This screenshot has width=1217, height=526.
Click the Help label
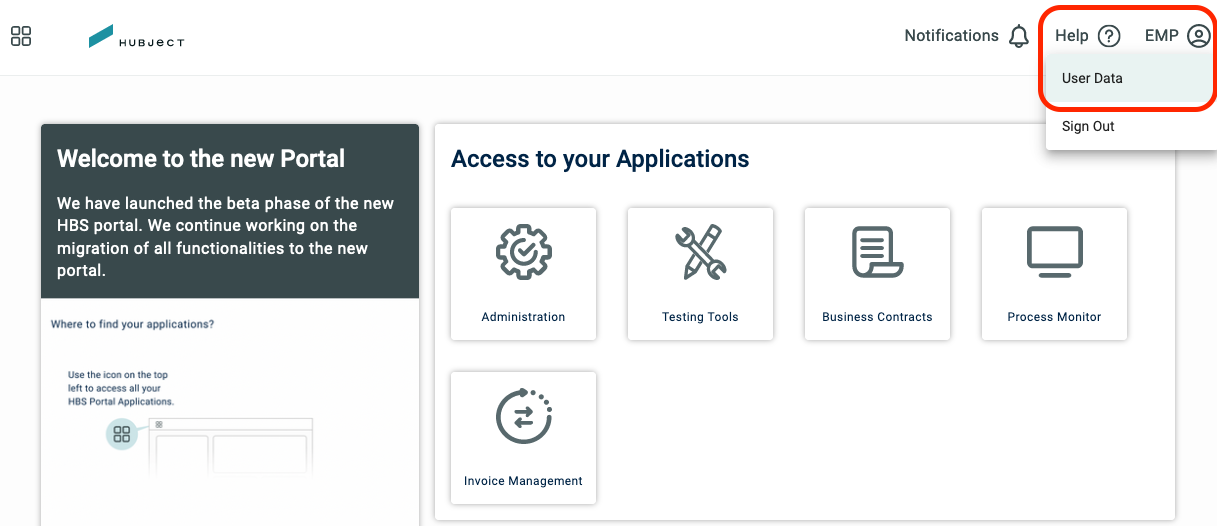[x=1071, y=36]
